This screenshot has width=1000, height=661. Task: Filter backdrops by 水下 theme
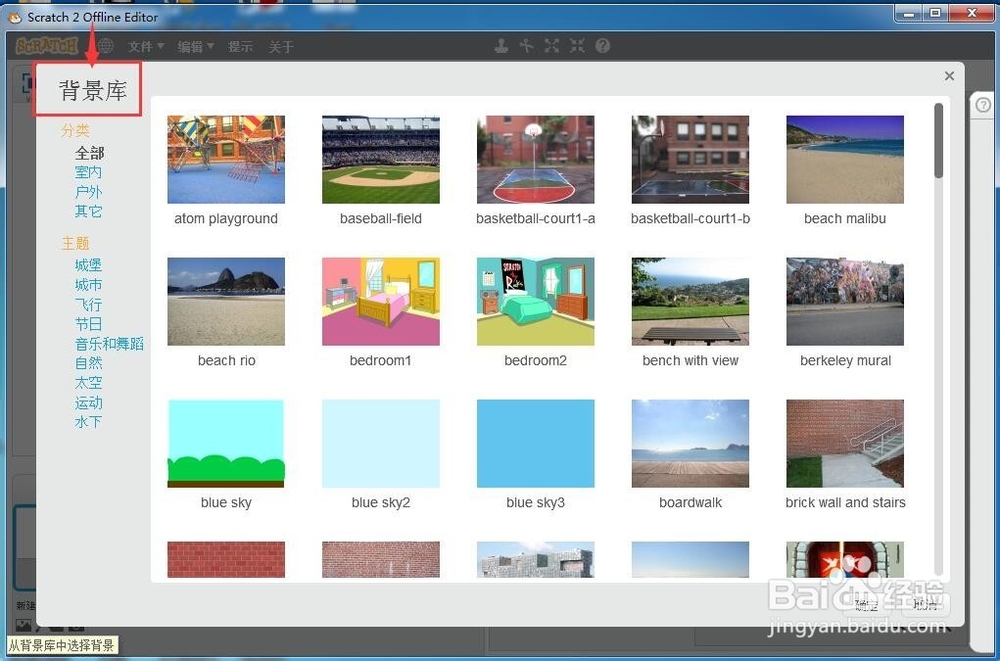[x=88, y=422]
